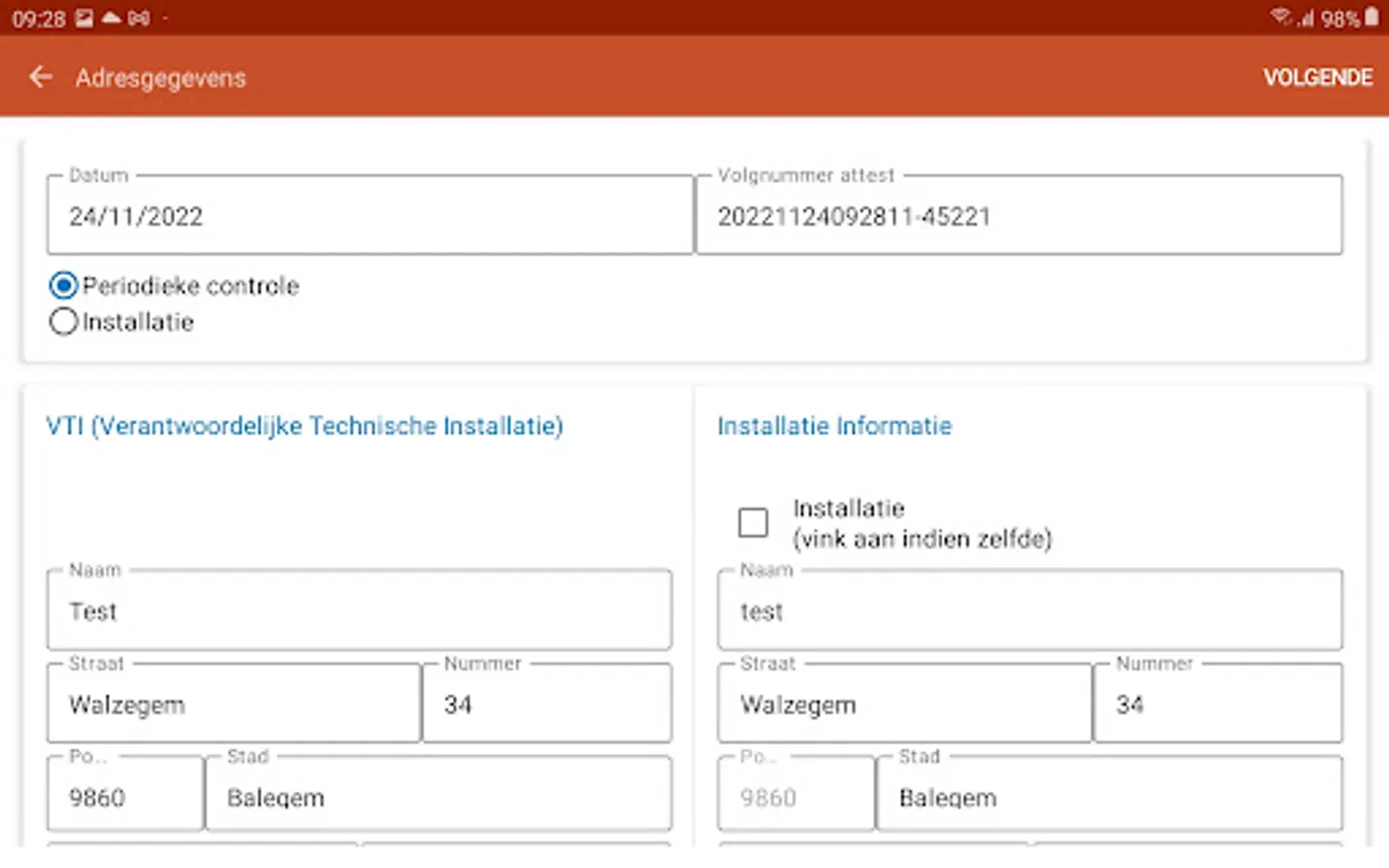The image size is (1389, 868).
Task: Open the Datum field
Action: pos(370,214)
